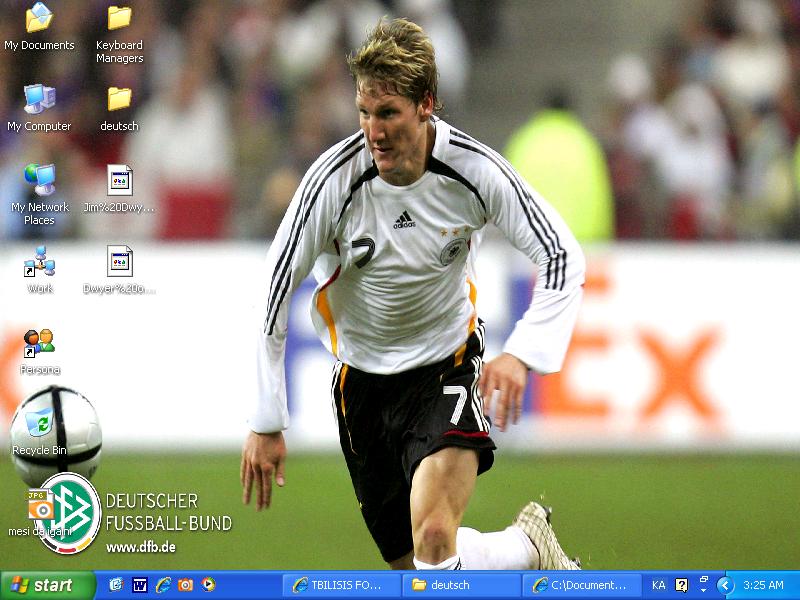Restore the language bar
The image size is (800, 600).
tap(704, 580)
